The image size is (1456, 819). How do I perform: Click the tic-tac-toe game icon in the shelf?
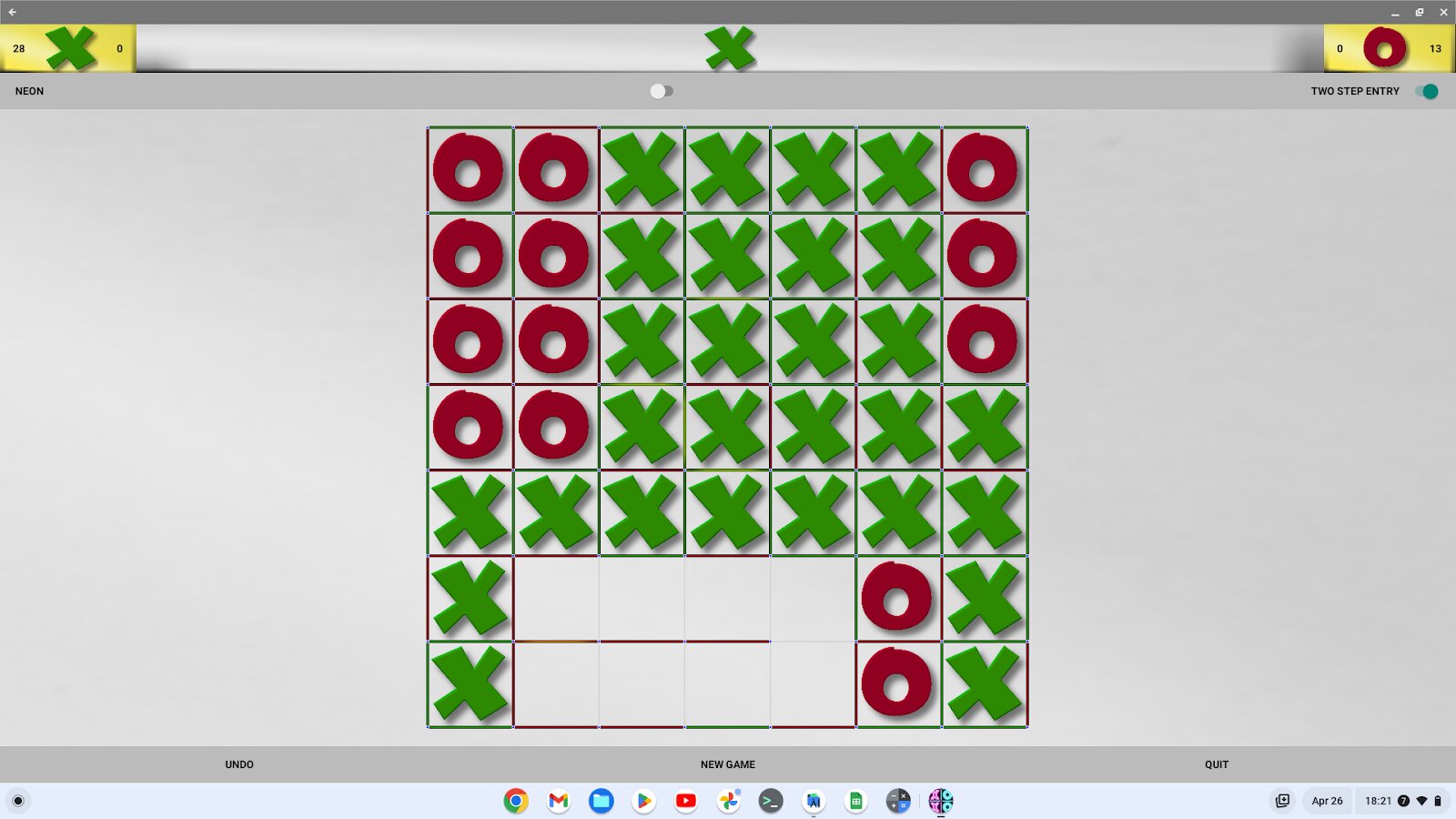940,801
